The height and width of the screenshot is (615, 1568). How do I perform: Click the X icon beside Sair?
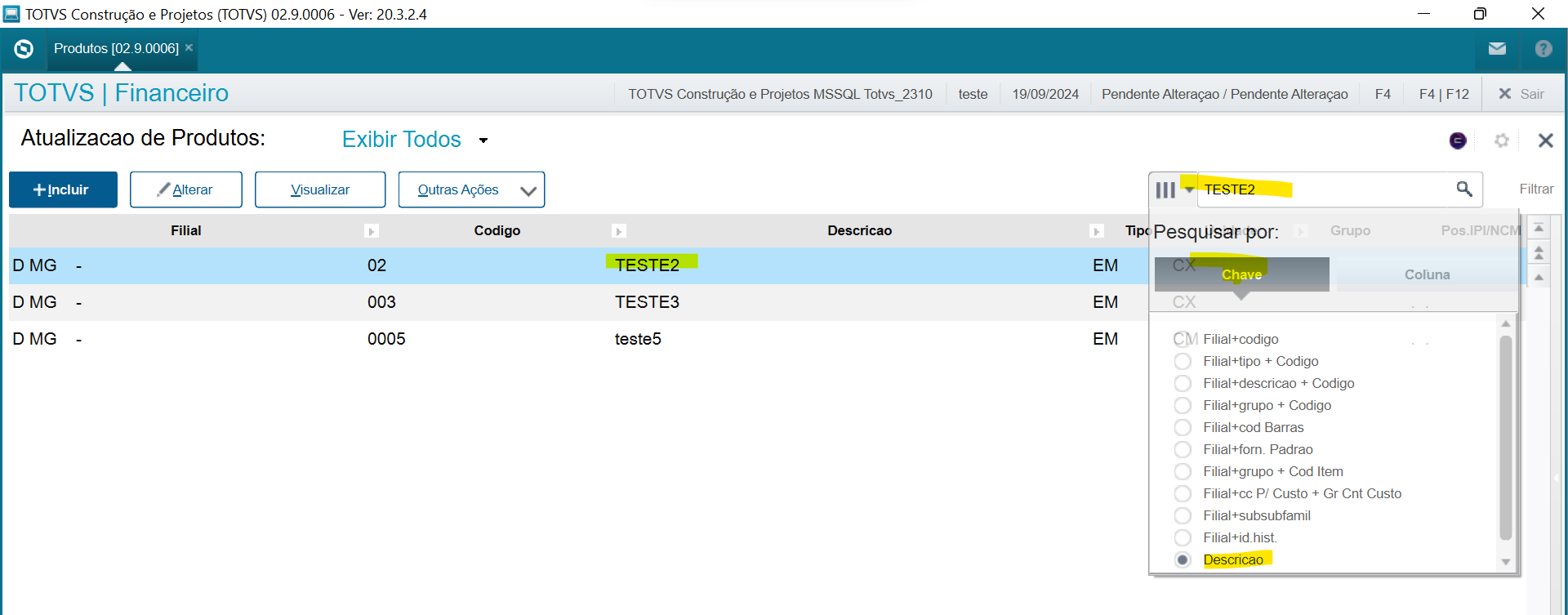point(1504,94)
